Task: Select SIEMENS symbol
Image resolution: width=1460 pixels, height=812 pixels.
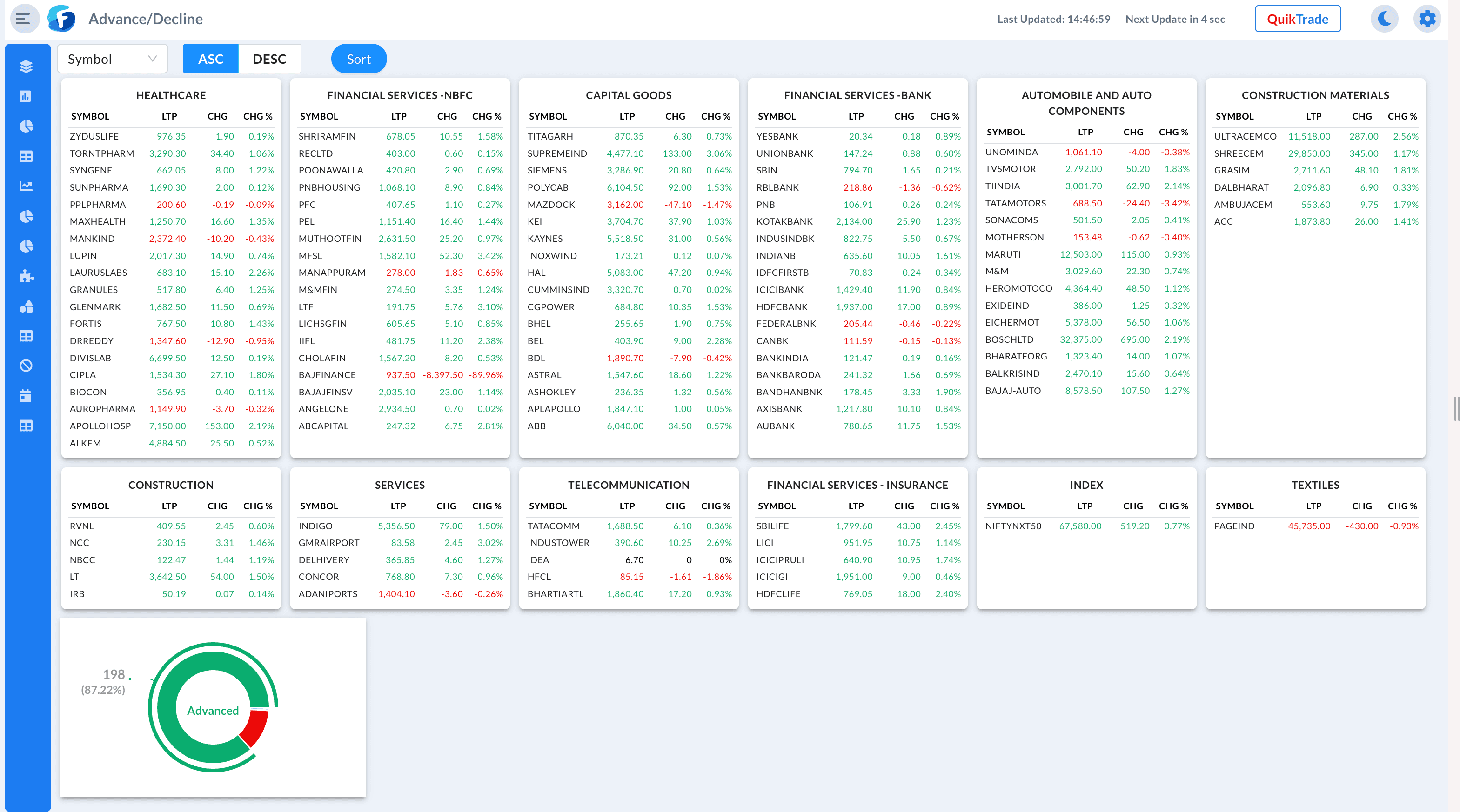Action: 548,170
